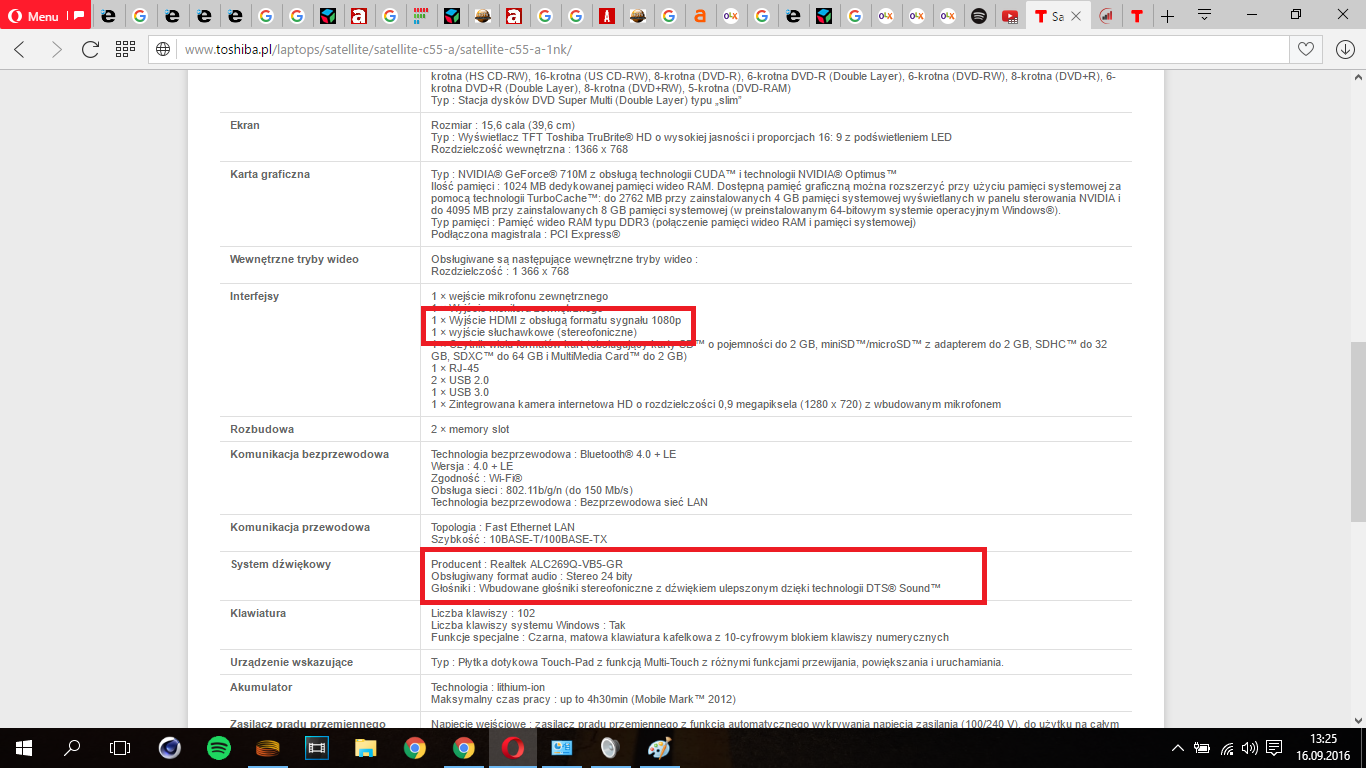Open a new tab with the plus button
Viewport: 1366px width, 768px height.
click(1167, 16)
